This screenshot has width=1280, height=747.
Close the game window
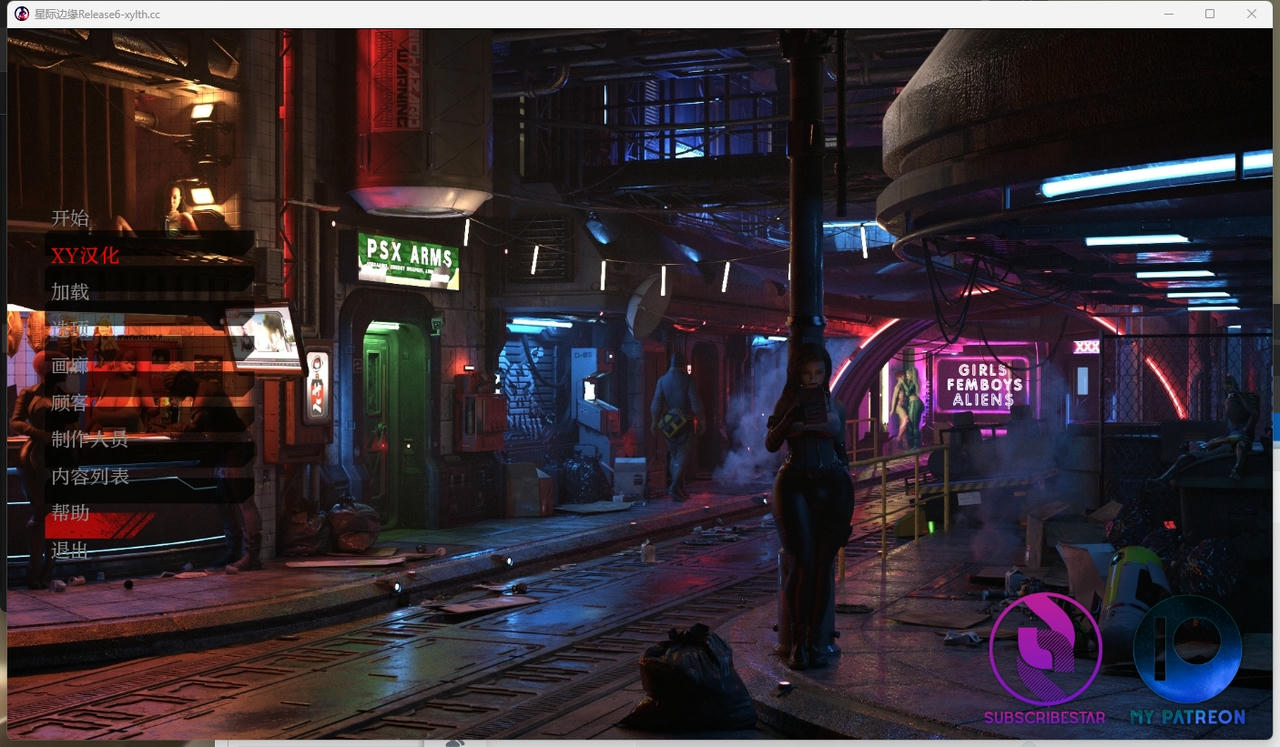click(1252, 14)
